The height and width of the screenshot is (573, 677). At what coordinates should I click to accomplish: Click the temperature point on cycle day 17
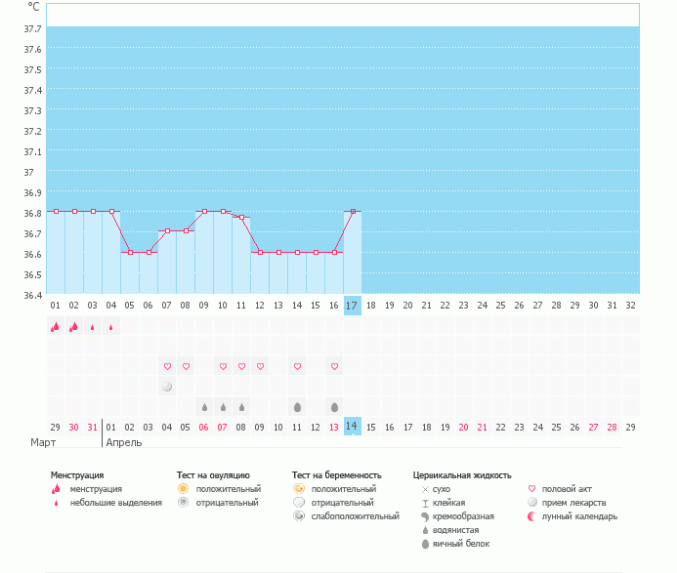click(x=352, y=211)
